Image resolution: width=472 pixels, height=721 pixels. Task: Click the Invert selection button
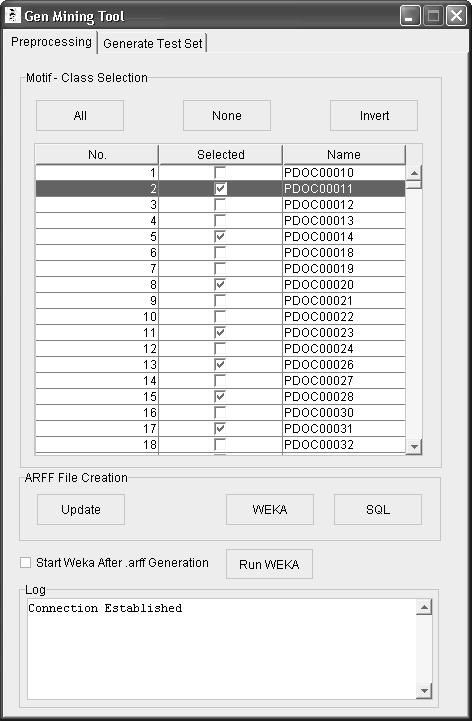tap(374, 115)
